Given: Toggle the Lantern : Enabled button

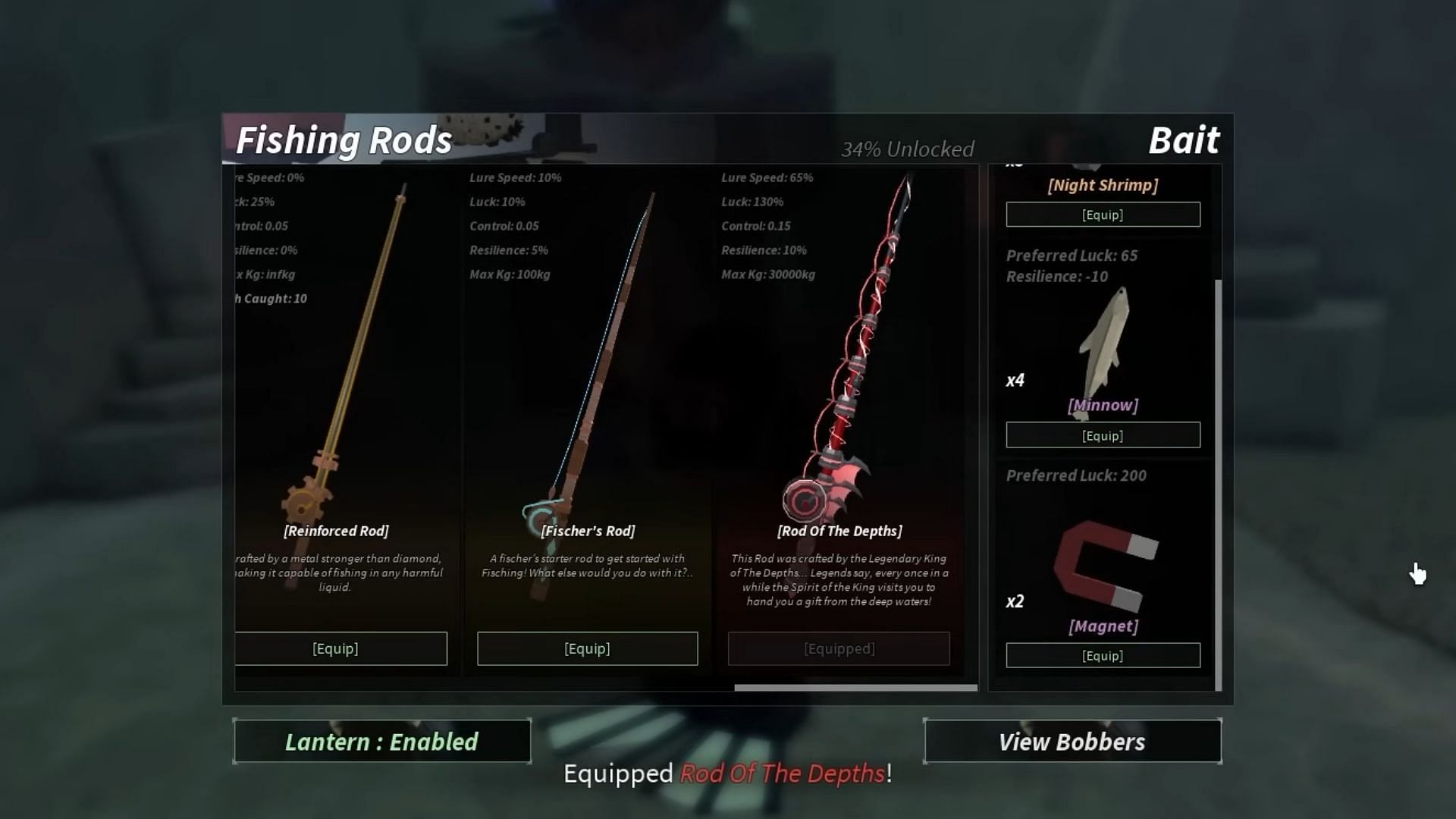Looking at the screenshot, I should [381, 741].
